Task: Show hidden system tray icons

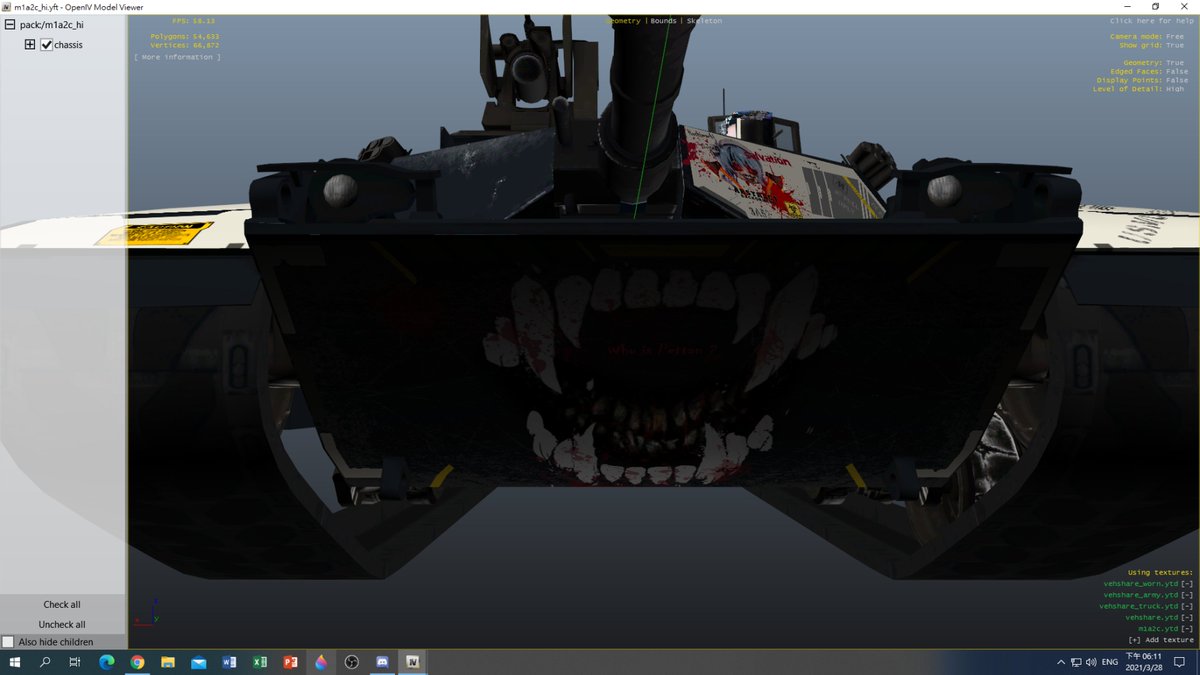Action: coord(1060,662)
